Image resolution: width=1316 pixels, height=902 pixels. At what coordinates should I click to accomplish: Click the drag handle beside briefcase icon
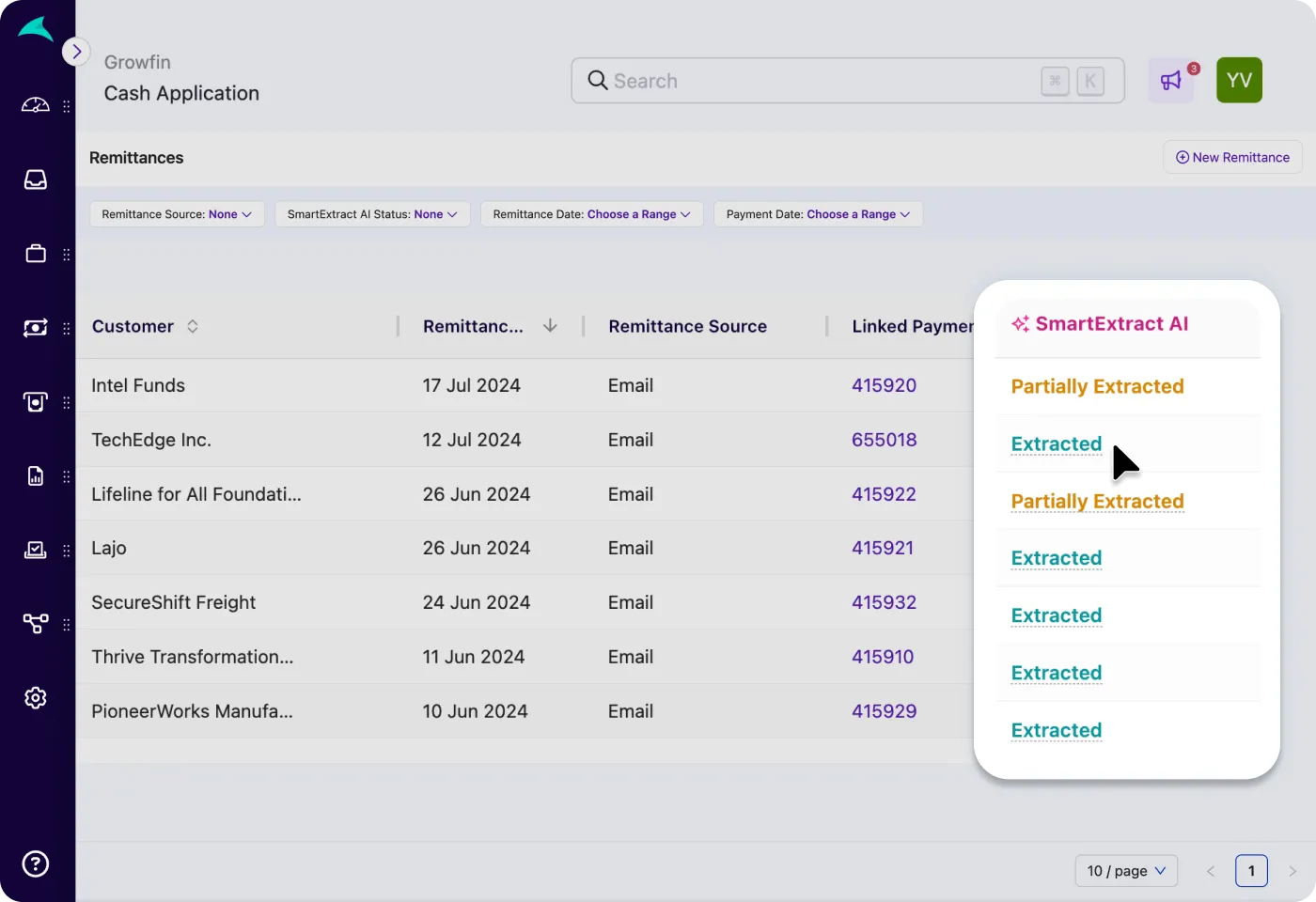click(x=67, y=255)
